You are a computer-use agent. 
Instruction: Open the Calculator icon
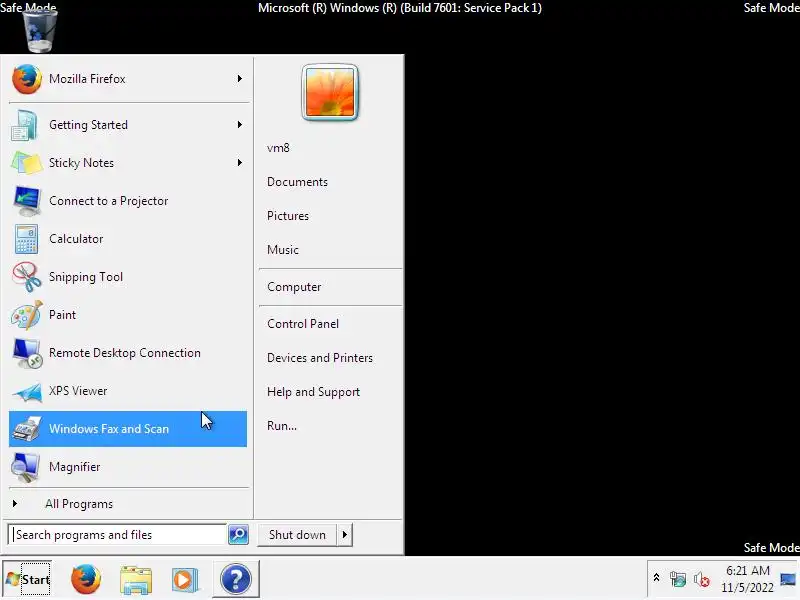coord(26,239)
